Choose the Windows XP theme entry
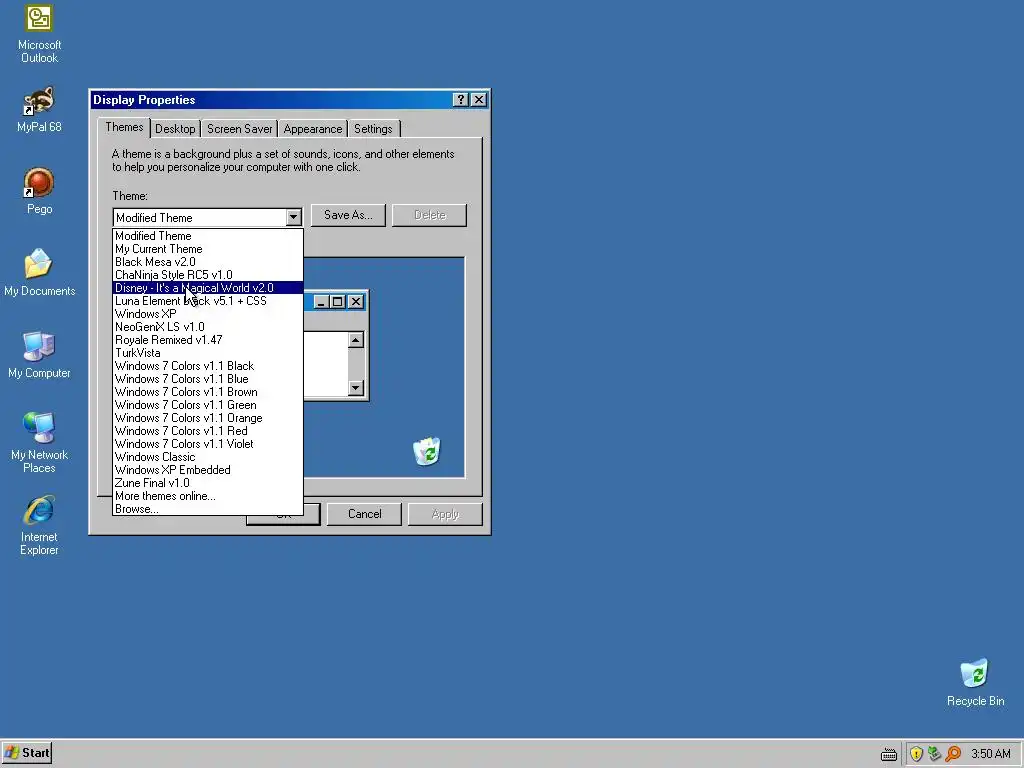Image resolution: width=1024 pixels, height=768 pixels. click(208, 314)
